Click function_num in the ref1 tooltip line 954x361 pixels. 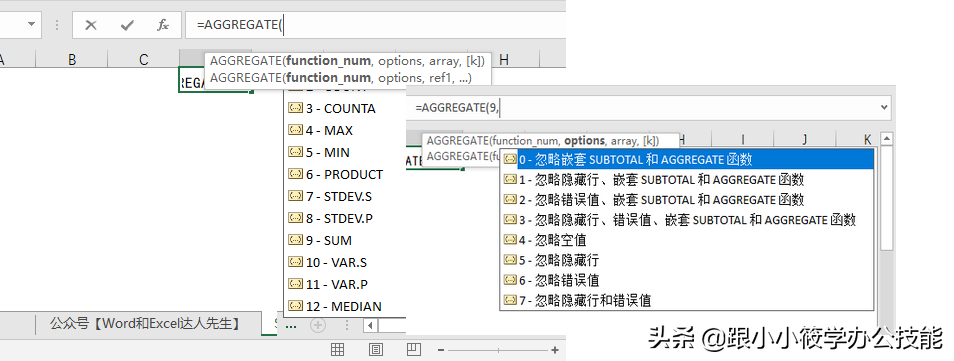coord(329,77)
